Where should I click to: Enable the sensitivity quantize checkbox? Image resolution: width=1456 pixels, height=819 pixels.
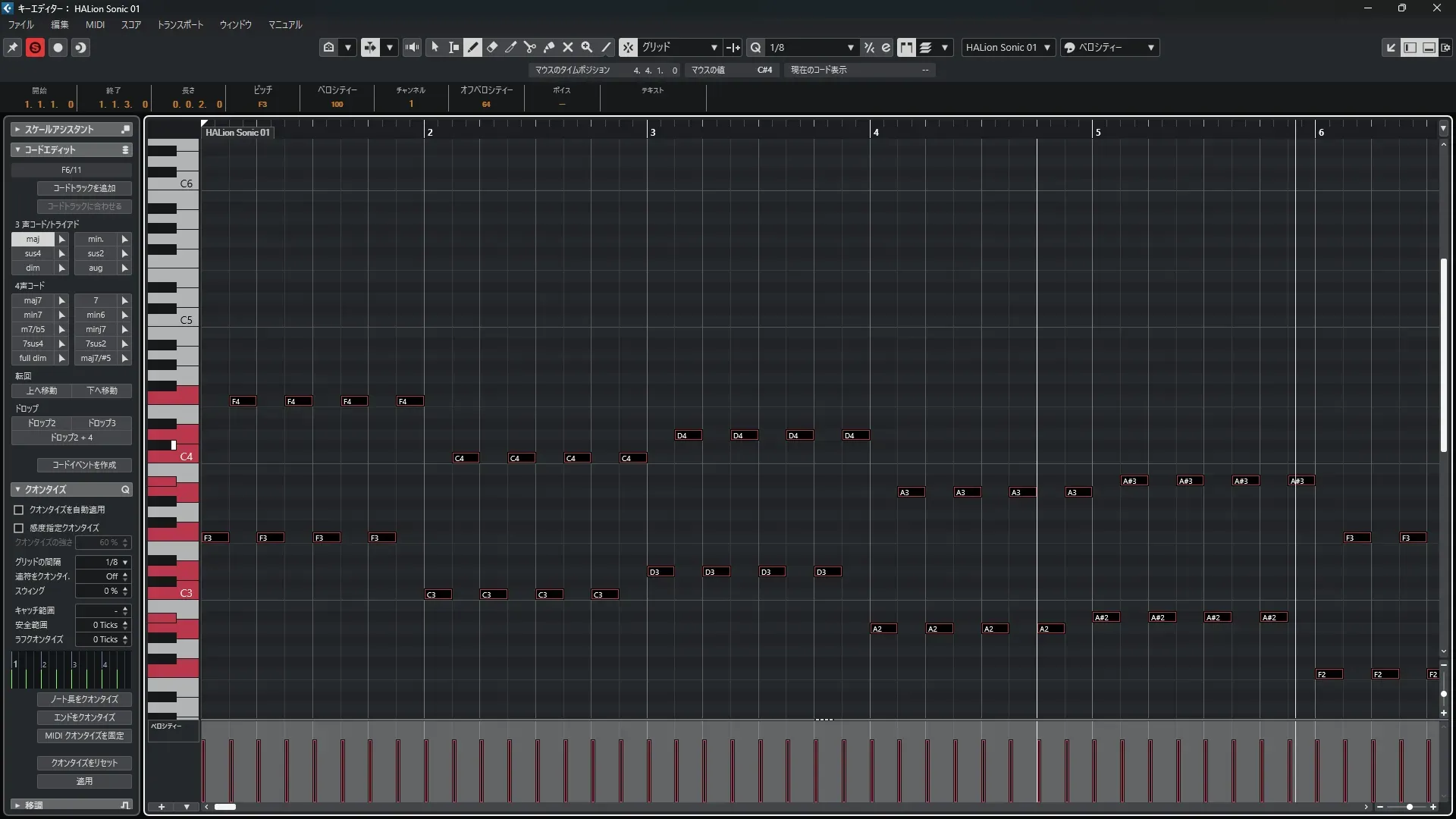(x=19, y=528)
